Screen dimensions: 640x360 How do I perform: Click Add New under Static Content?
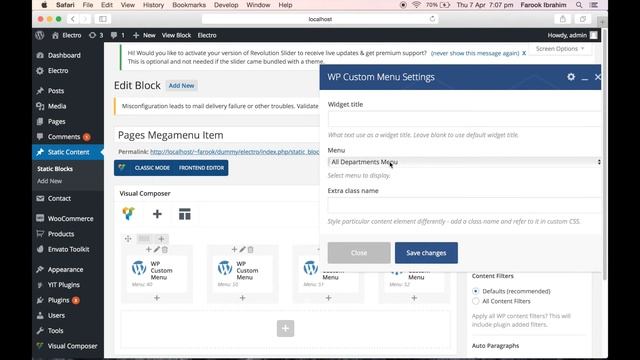50,181
